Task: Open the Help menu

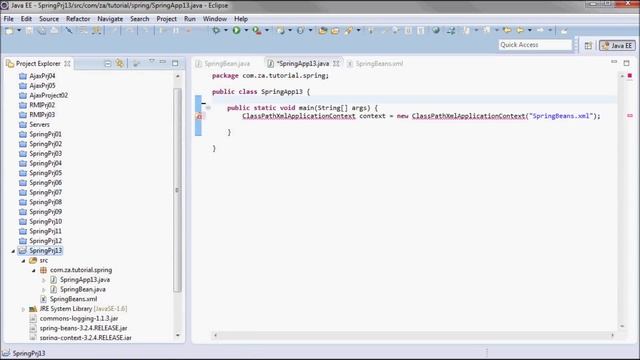Action: (241, 19)
